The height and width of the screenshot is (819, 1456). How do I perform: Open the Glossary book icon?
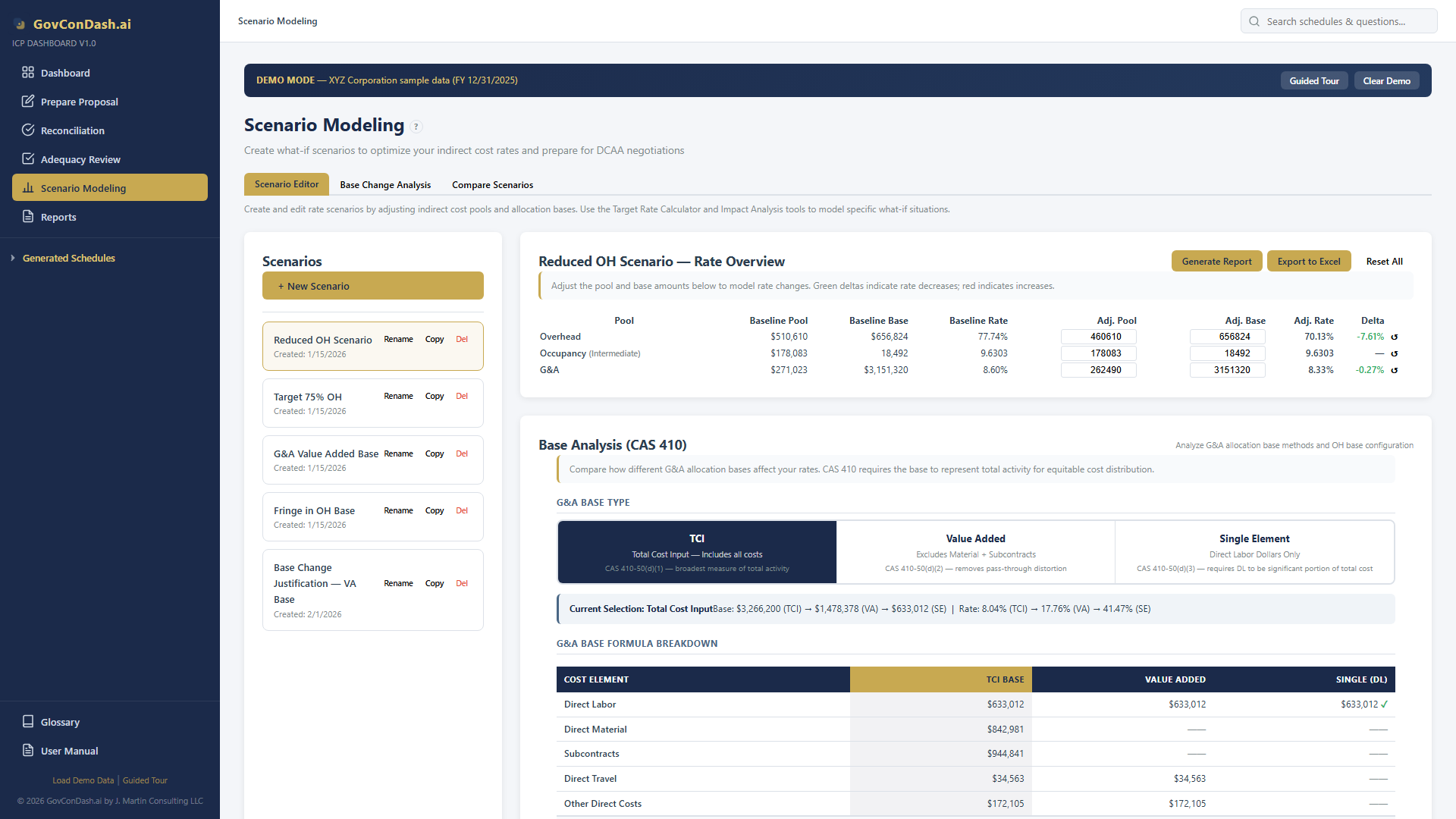pyautogui.click(x=28, y=722)
